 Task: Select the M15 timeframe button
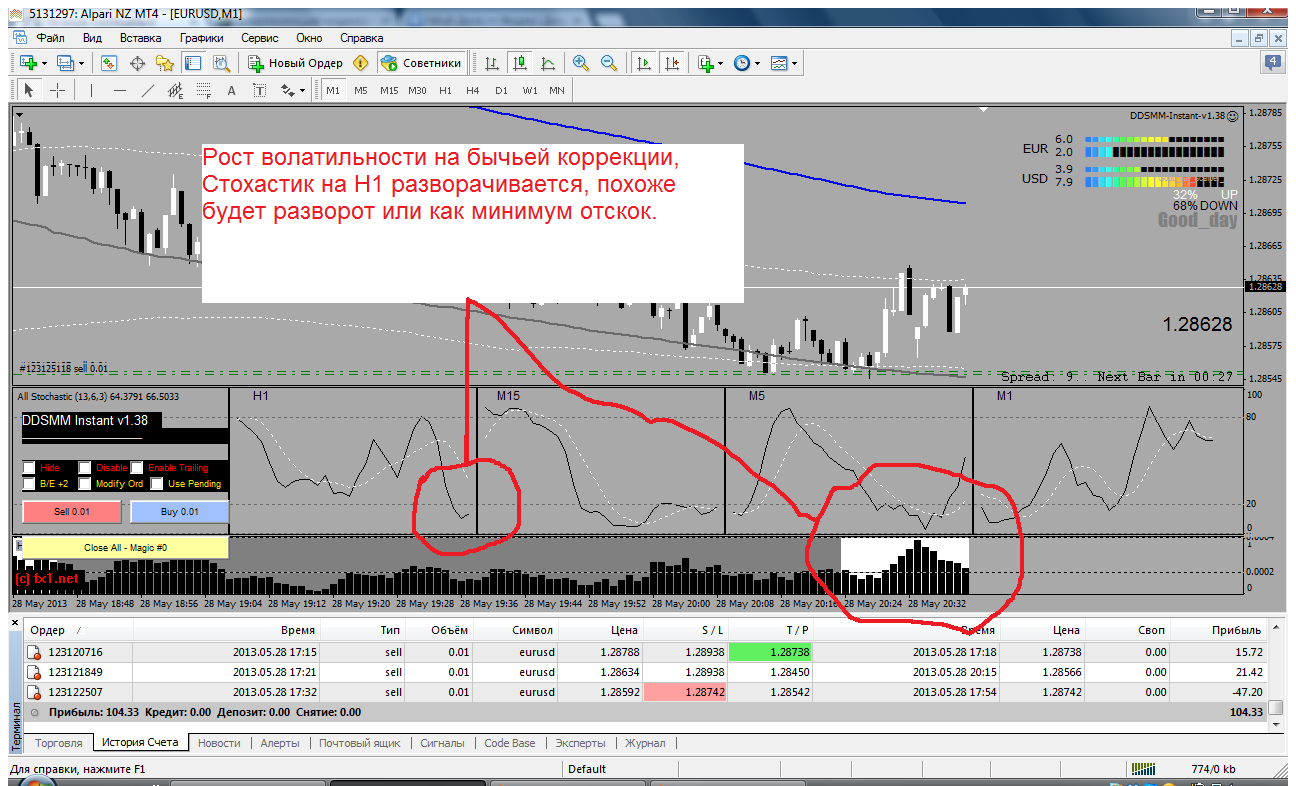pos(389,90)
